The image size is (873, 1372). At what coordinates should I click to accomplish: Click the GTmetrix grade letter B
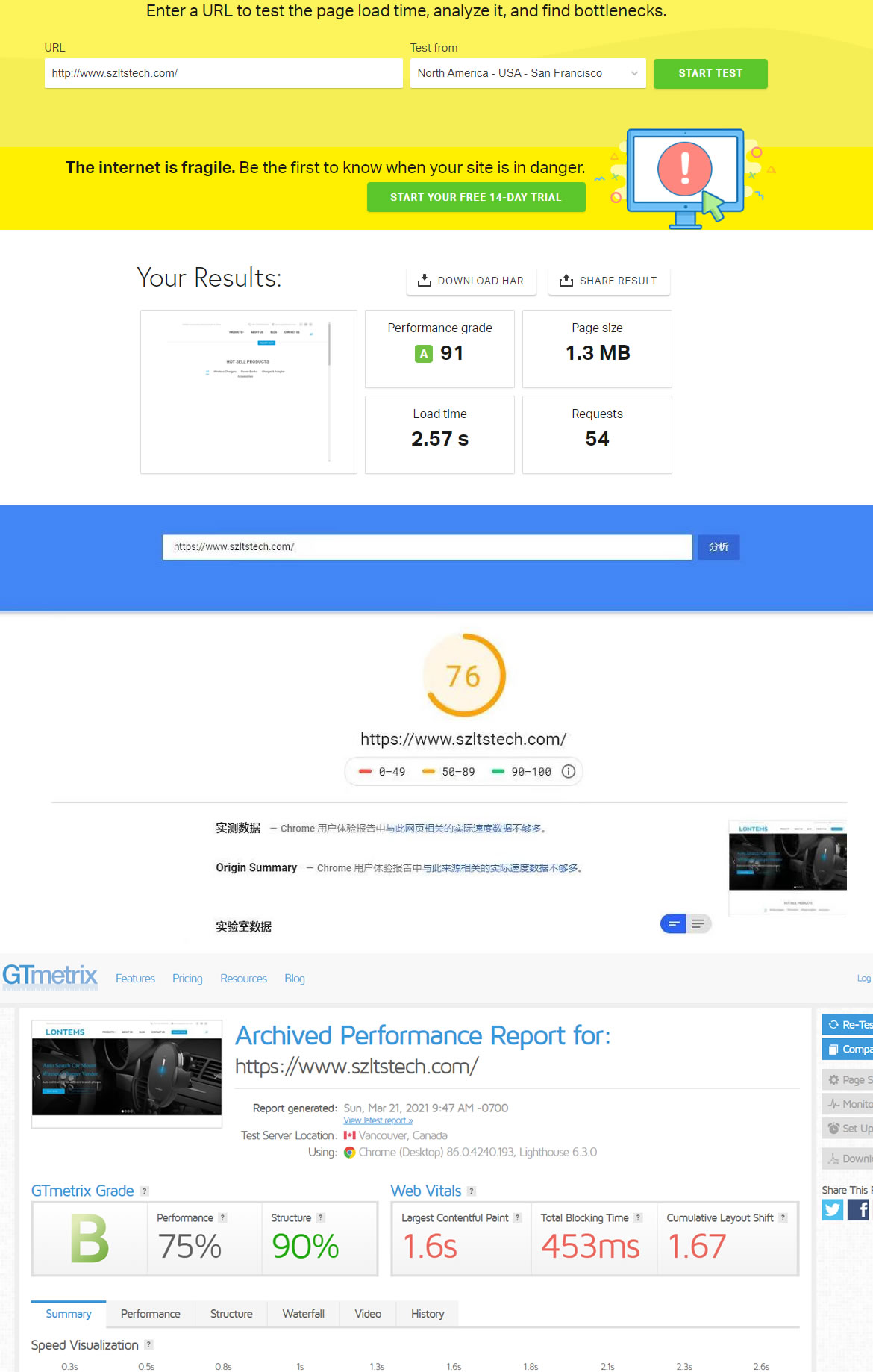(90, 1238)
